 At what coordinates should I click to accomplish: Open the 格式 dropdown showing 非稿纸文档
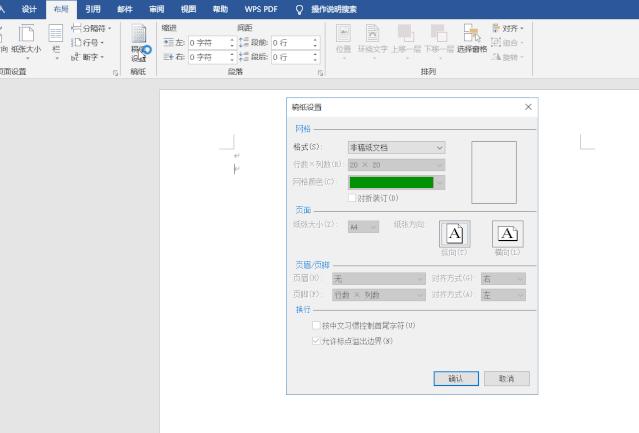point(397,147)
